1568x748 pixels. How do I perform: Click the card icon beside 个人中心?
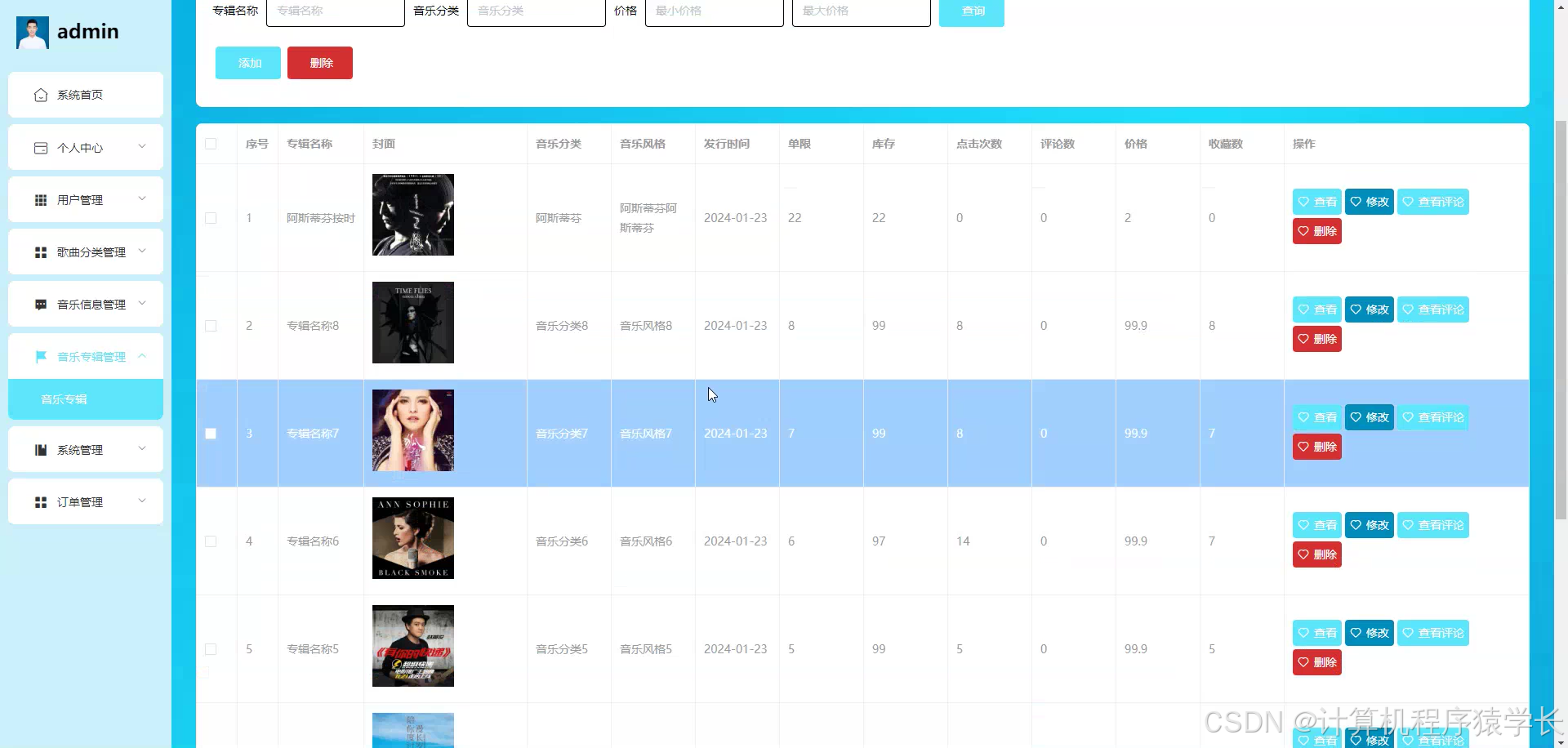41,148
